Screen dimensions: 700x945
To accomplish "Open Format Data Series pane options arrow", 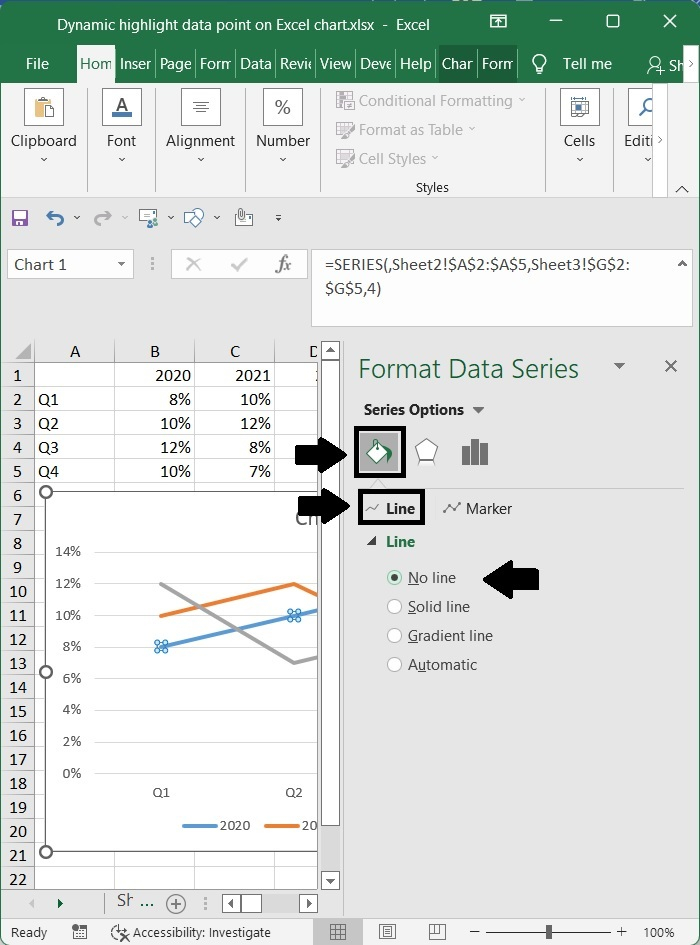I will [619, 366].
